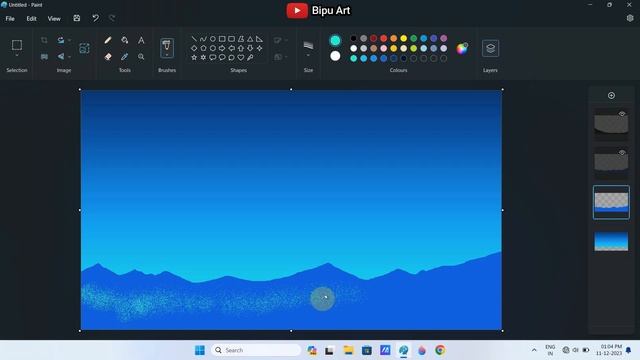Pick the Curve shape
Screen dimensions: 640x360
[203, 39]
